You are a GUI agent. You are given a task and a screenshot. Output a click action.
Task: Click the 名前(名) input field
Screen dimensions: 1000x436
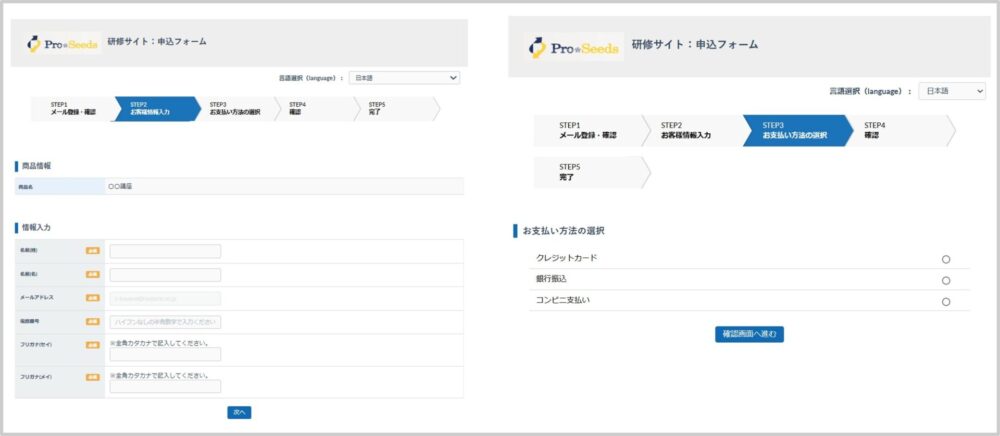165,275
